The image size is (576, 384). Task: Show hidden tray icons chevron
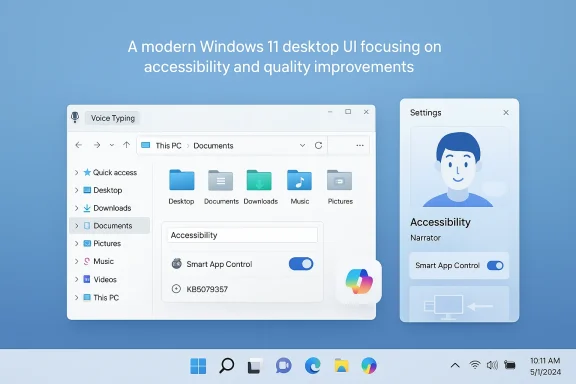coord(455,365)
